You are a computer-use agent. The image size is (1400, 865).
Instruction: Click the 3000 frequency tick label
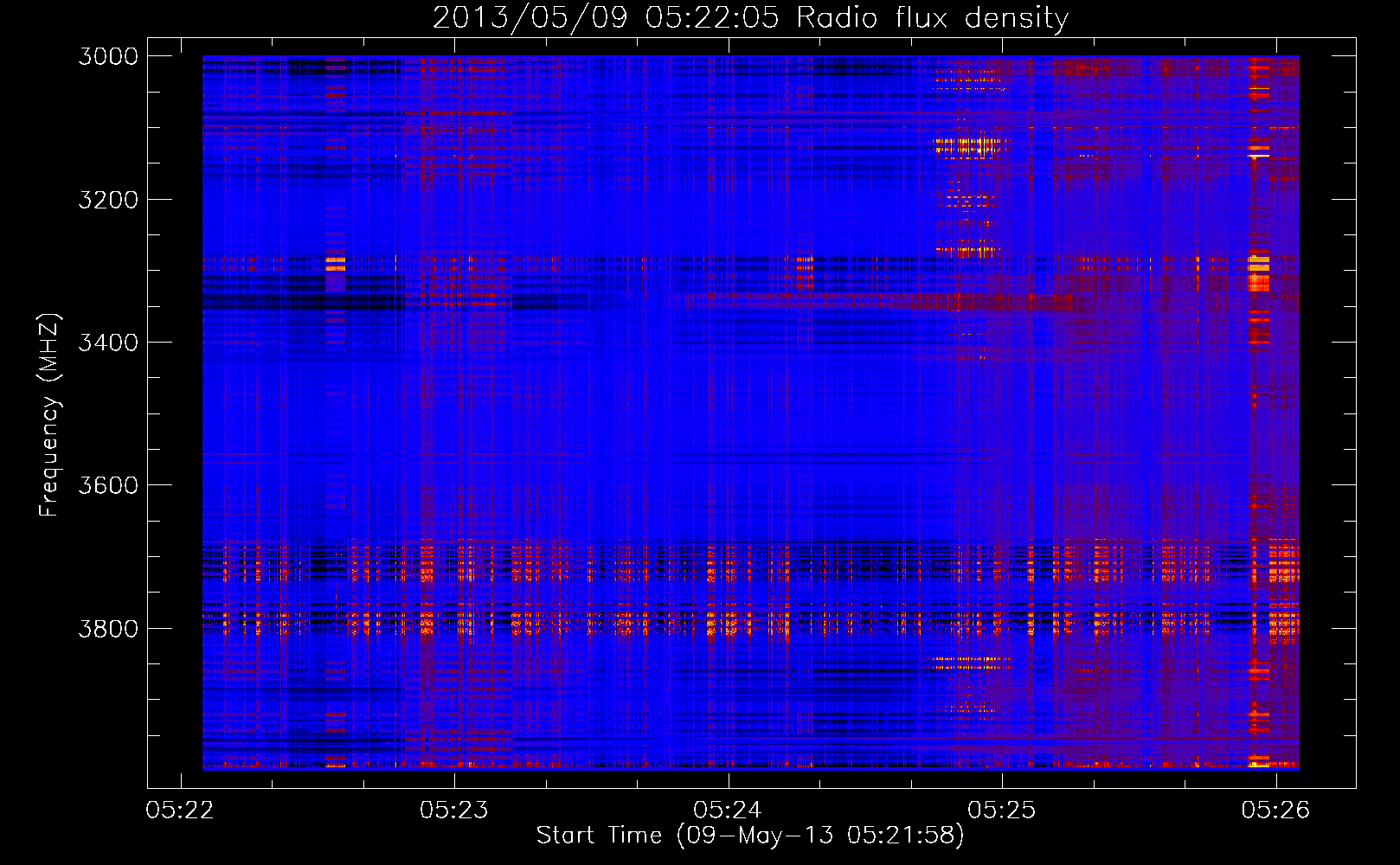pyautogui.click(x=108, y=56)
